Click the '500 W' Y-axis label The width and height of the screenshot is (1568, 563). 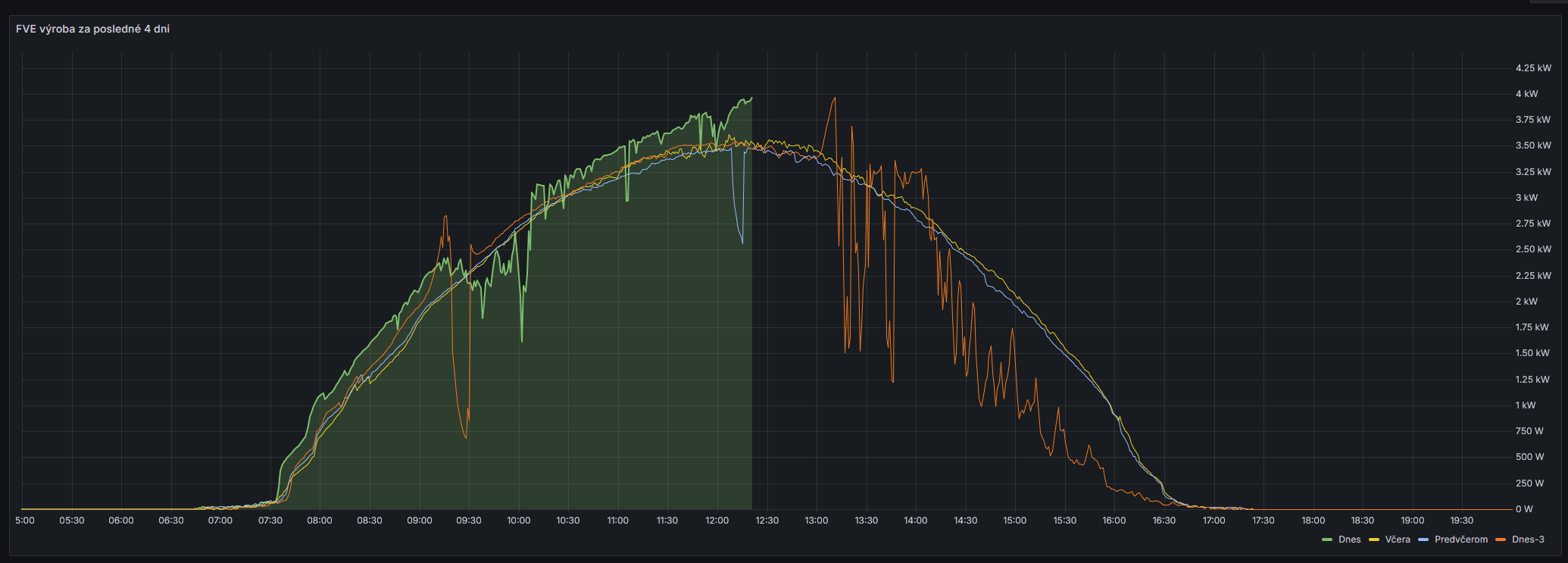coord(1529,457)
